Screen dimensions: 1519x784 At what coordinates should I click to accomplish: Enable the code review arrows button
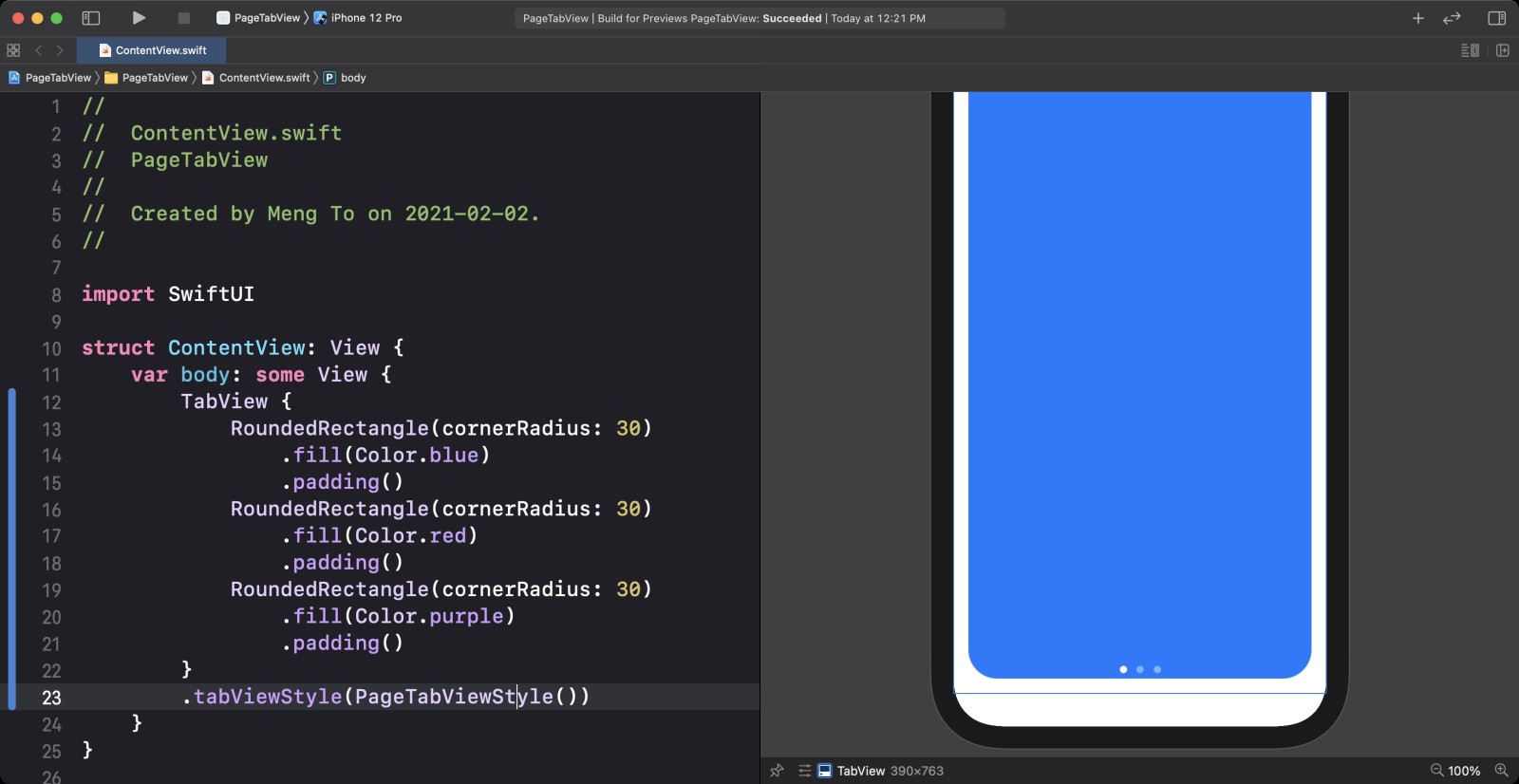coord(1452,18)
